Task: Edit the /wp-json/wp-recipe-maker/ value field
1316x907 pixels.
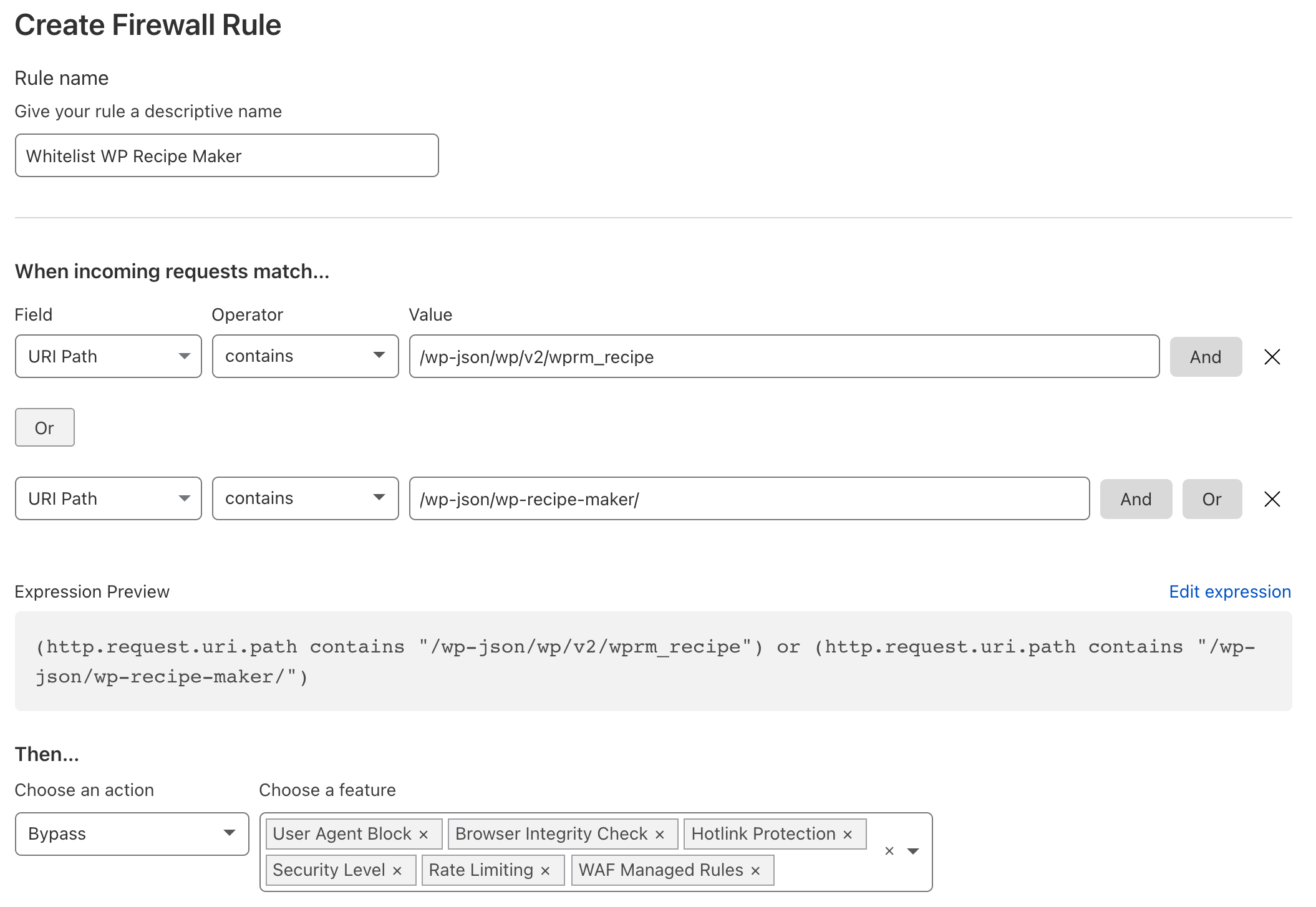Action: click(x=750, y=498)
